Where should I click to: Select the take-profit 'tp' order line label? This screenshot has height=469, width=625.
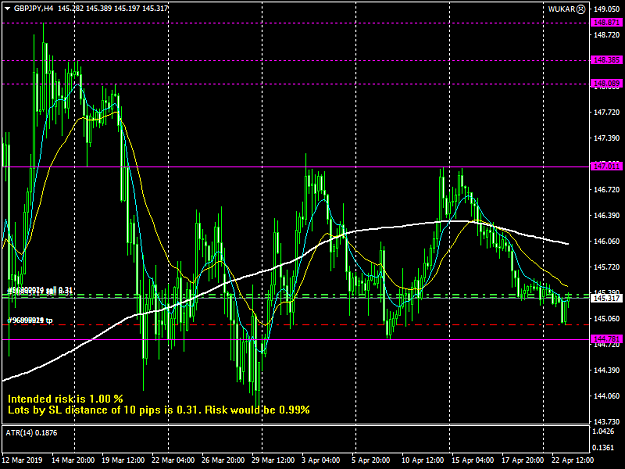pyautogui.click(x=30, y=320)
